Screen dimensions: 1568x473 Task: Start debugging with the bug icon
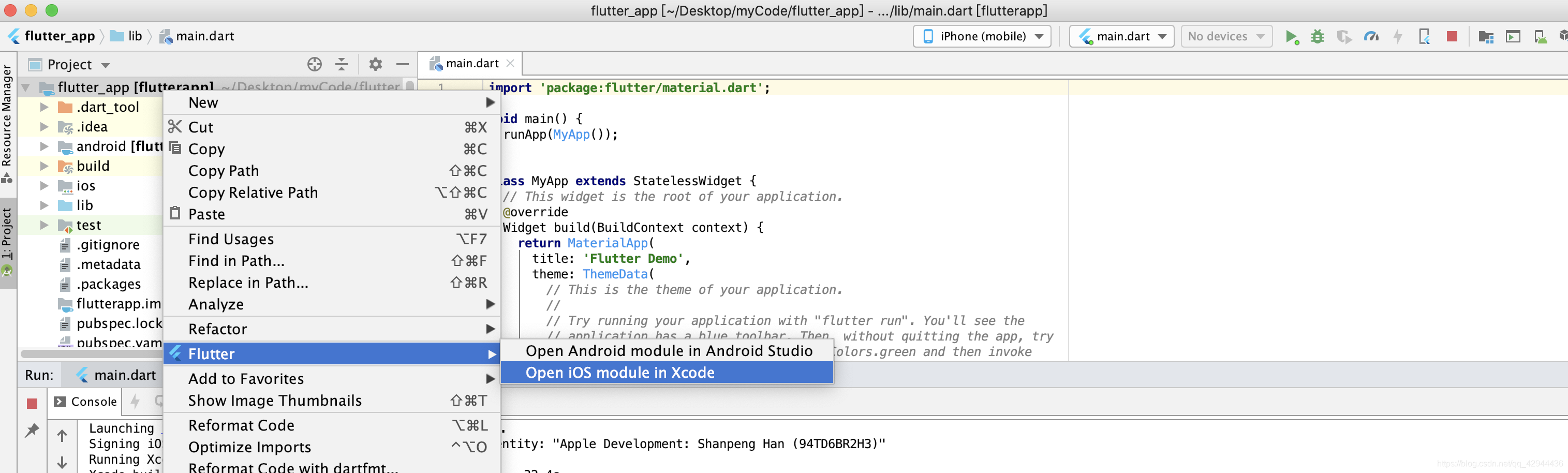click(1317, 37)
